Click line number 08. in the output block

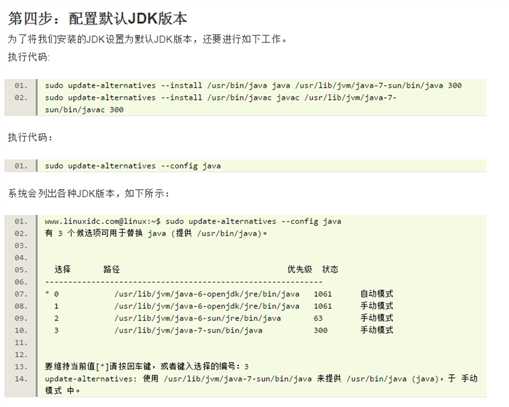tap(21, 306)
